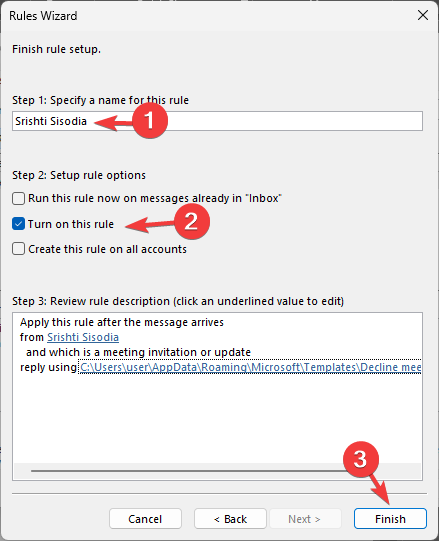Select "and which is a meeting invitation or update" text
Viewport: 439px width, 541px height.
pos(138,352)
